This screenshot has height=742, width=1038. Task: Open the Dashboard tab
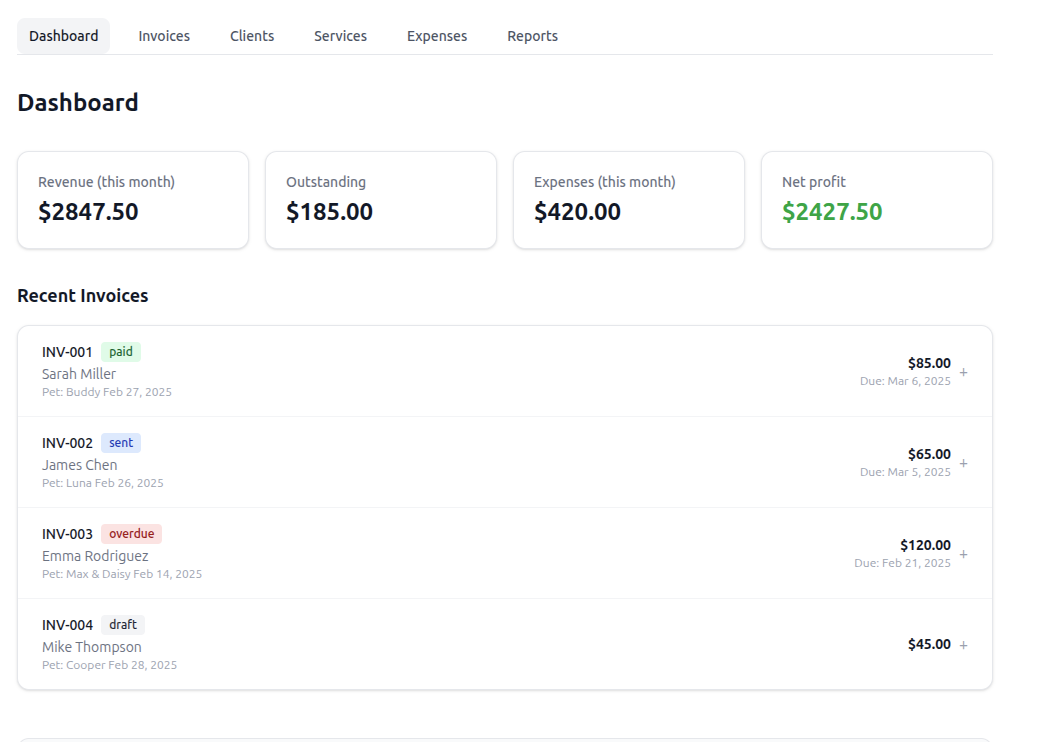[64, 36]
